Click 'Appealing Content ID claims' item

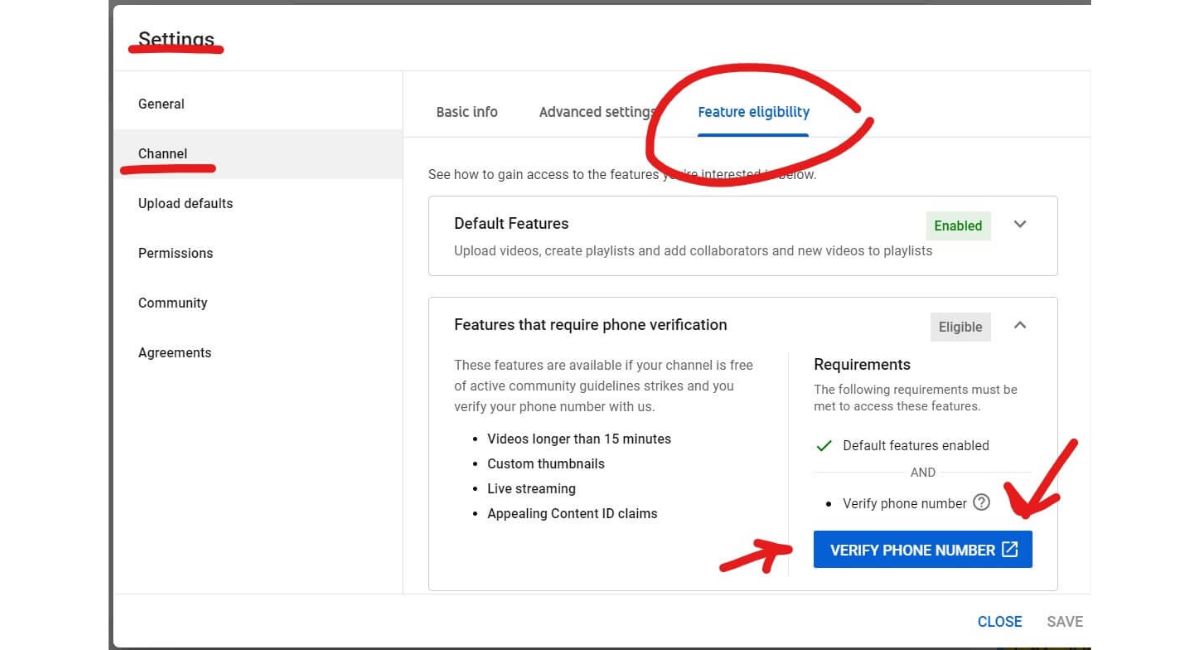tap(572, 514)
